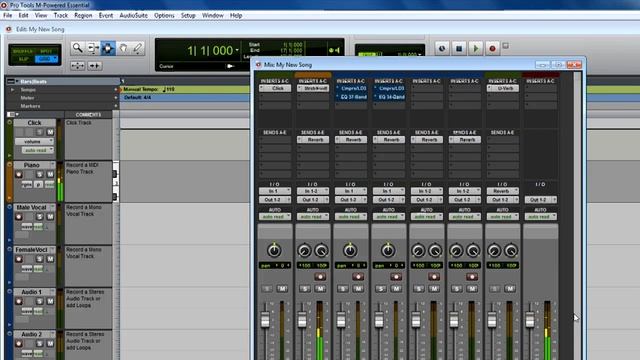Viewport: 640px width, 360px height.
Task: Click the round transport button left of Stop
Action: point(442,48)
